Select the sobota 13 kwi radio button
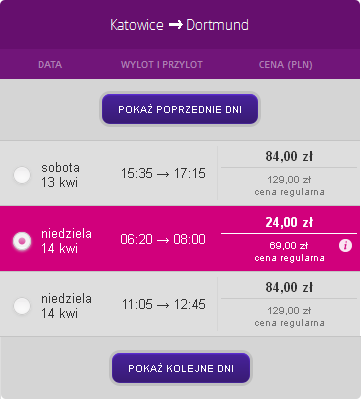 [x=22, y=175]
